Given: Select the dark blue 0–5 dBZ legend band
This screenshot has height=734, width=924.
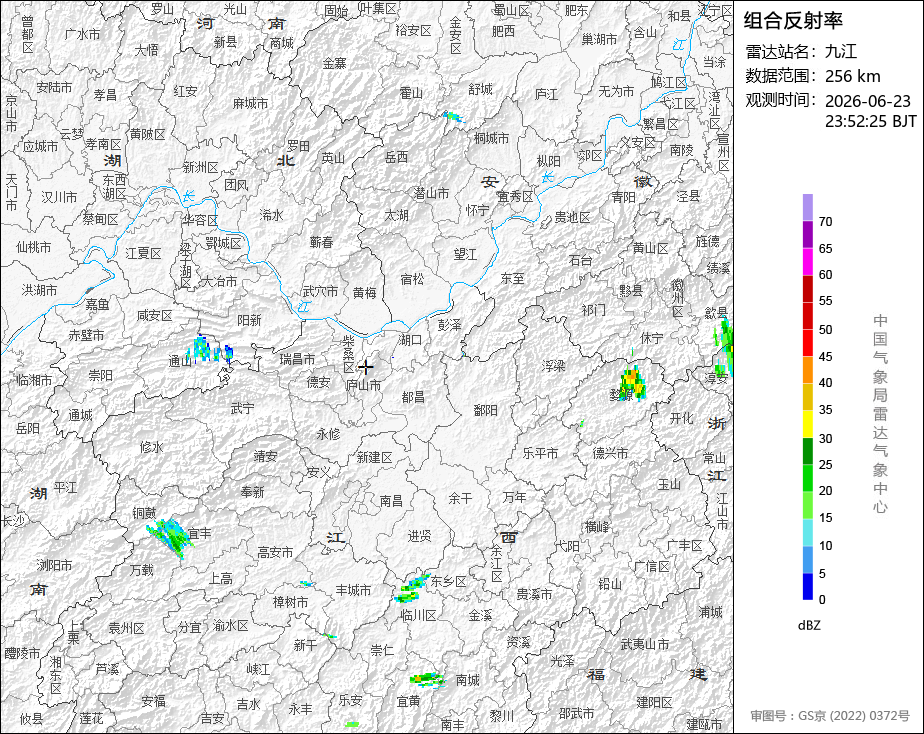Looking at the screenshot, I should pos(808,587).
